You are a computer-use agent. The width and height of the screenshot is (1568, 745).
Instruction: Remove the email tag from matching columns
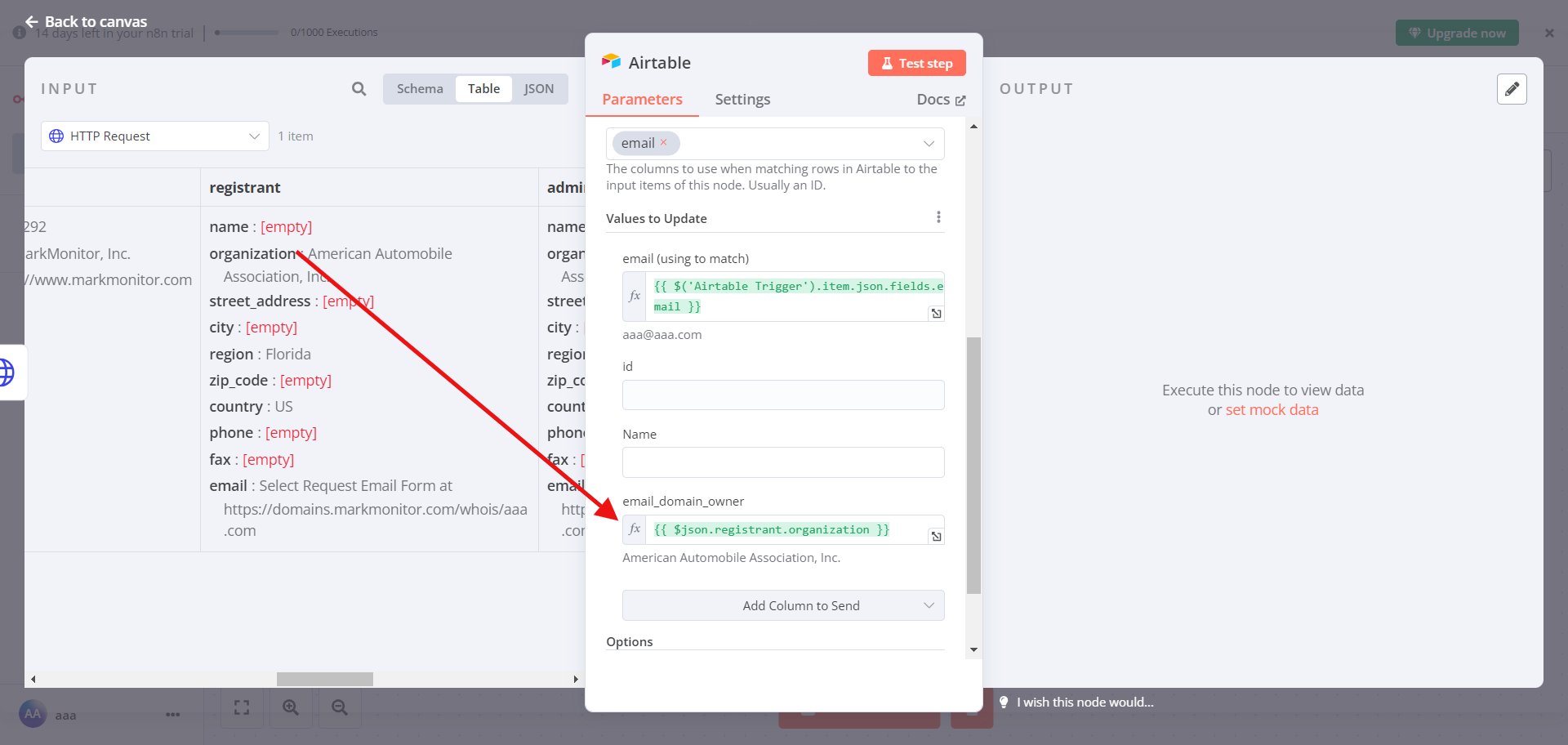[664, 142]
